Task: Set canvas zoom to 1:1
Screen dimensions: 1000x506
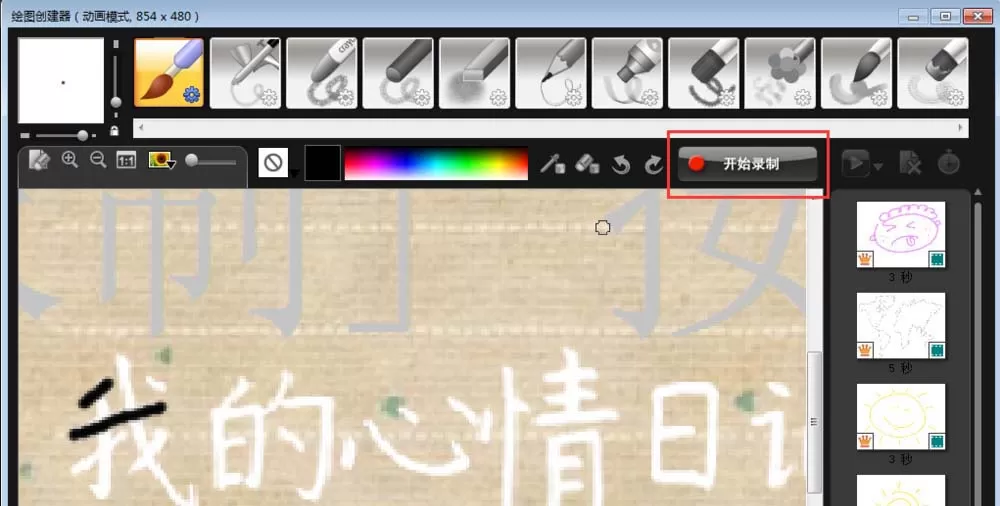Action: [126, 160]
